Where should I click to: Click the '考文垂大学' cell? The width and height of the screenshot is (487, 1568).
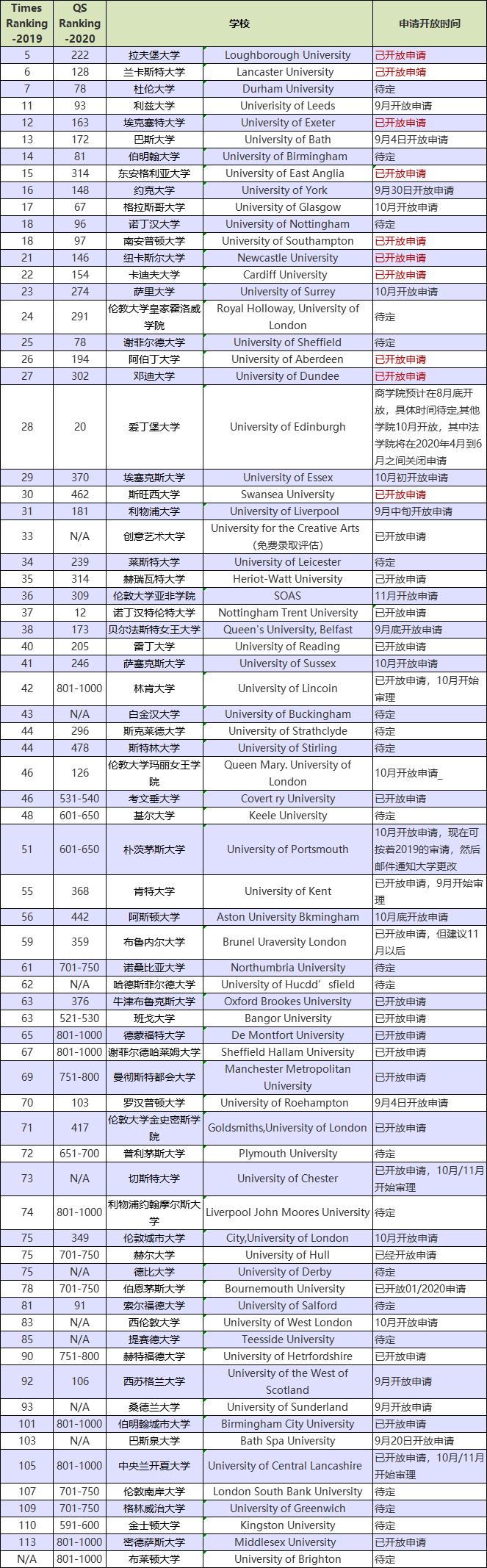[154, 799]
